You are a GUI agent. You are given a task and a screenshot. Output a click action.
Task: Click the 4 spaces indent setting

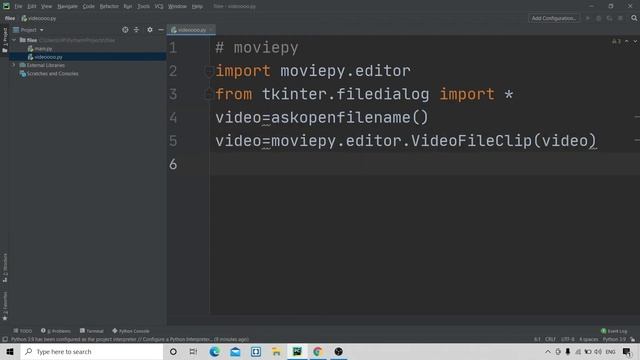pyautogui.click(x=589, y=339)
